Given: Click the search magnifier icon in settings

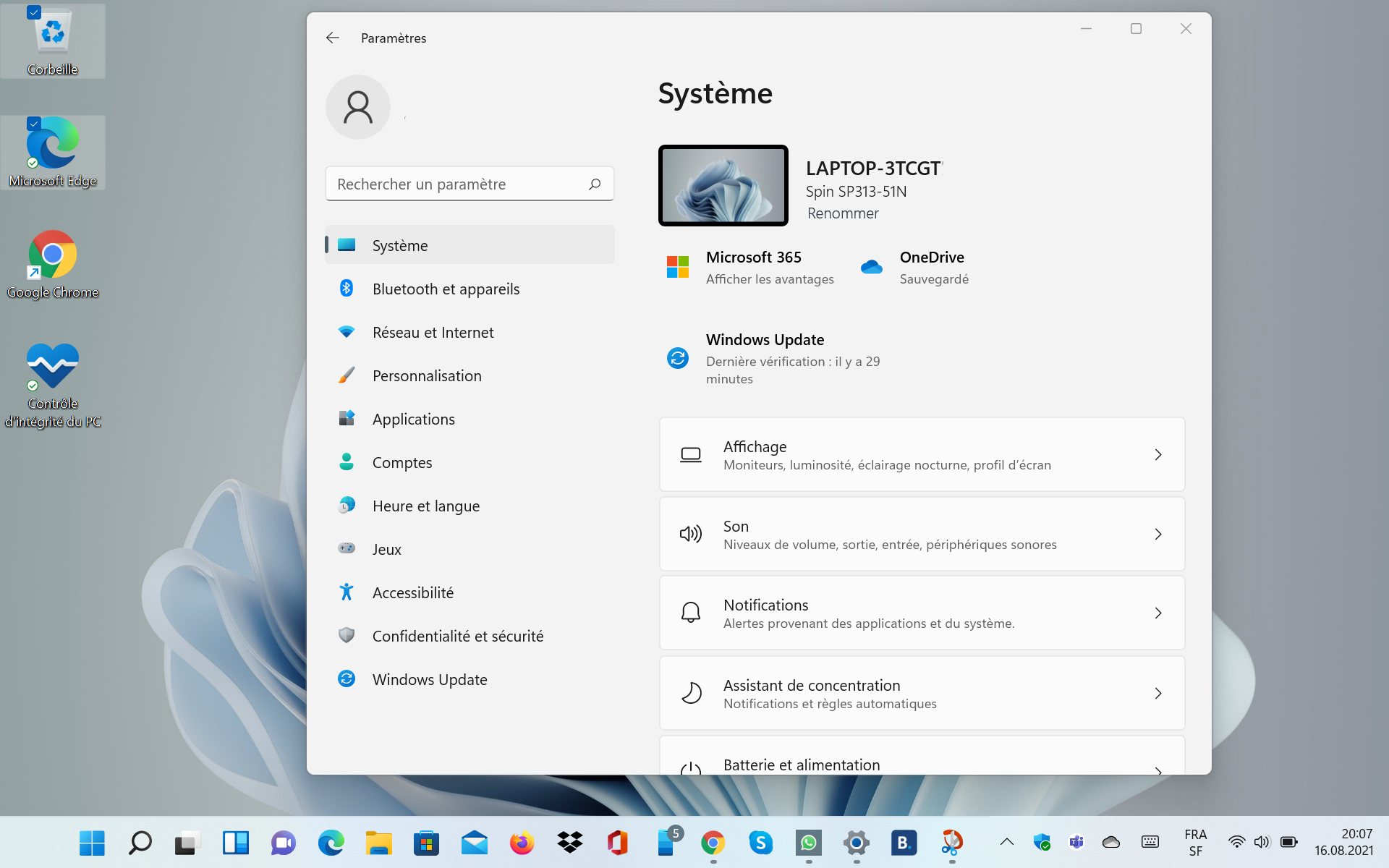Looking at the screenshot, I should click(x=595, y=184).
